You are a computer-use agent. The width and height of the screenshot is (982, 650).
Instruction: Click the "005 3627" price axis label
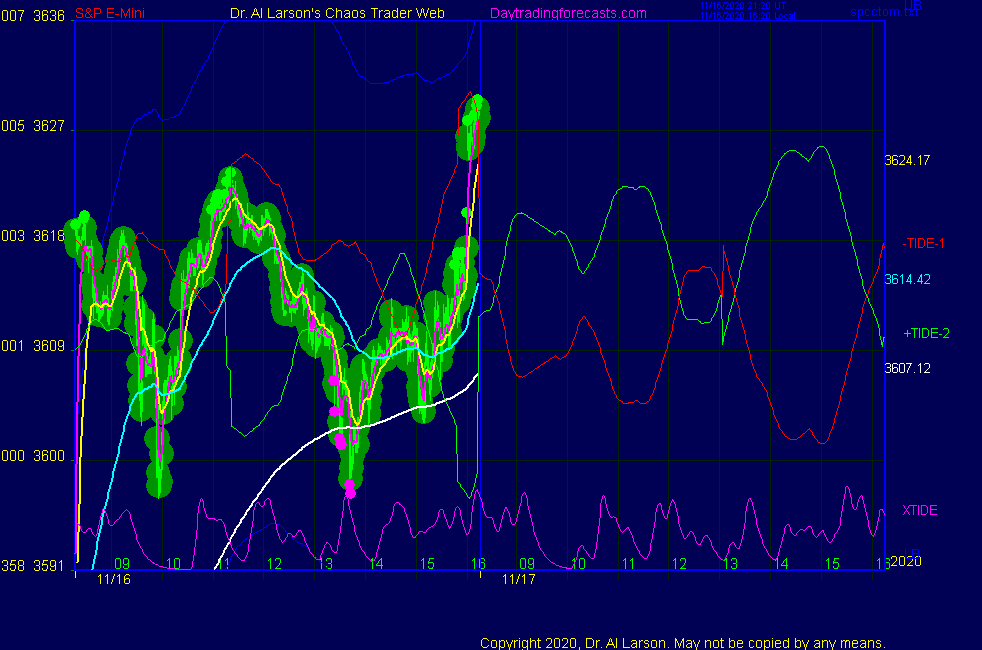33,126
